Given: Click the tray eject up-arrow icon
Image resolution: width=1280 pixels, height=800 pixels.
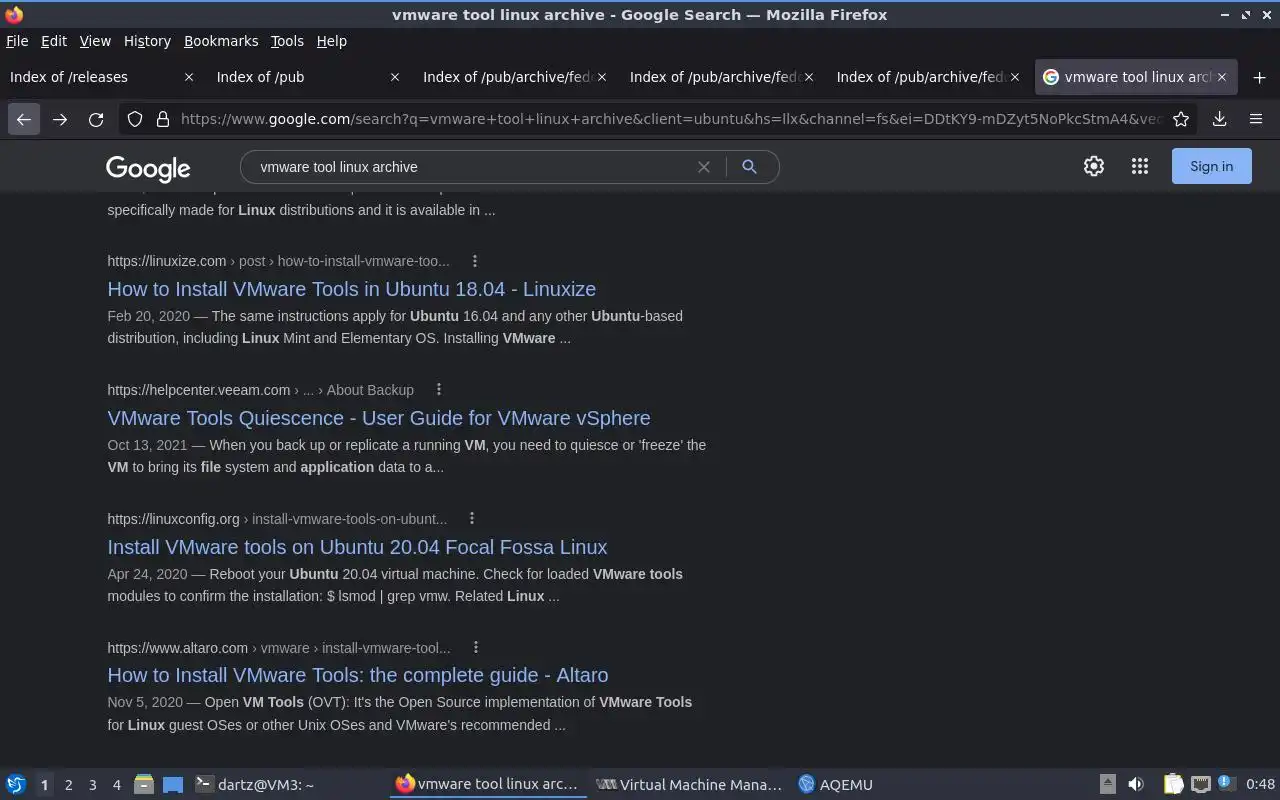Looking at the screenshot, I should [1108, 784].
